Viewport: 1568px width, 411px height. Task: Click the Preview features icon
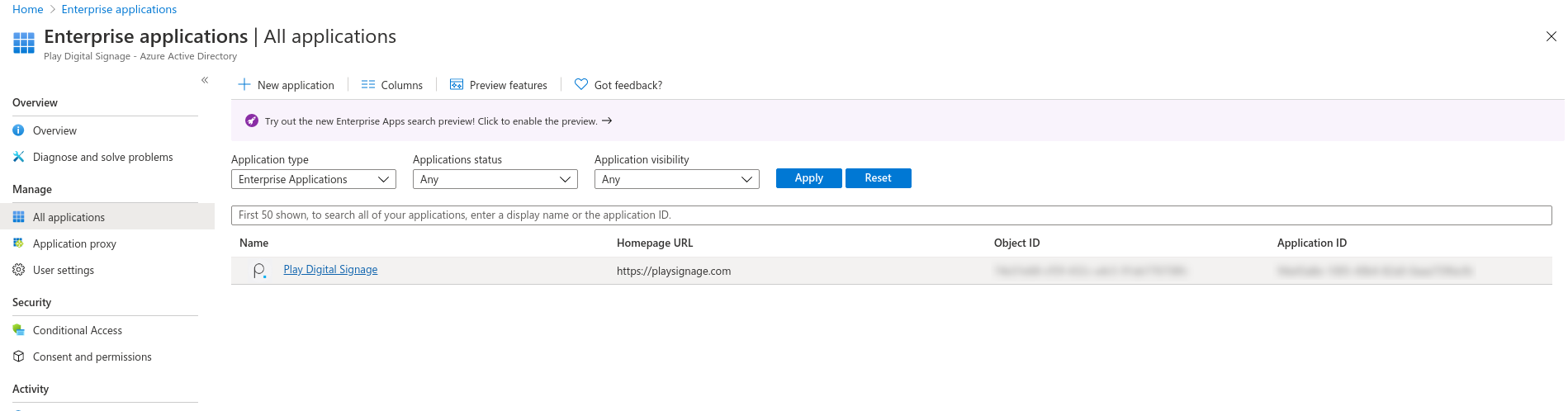click(x=457, y=84)
